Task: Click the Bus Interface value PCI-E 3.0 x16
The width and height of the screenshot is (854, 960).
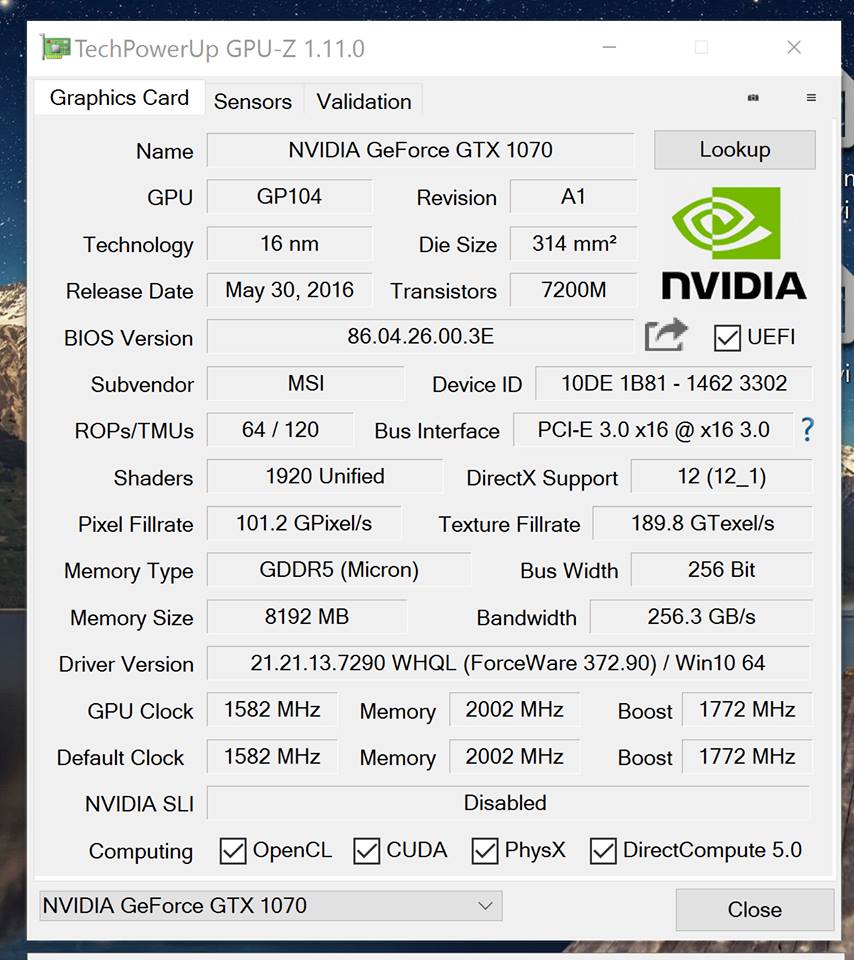Action: click(x=653, y=430)
